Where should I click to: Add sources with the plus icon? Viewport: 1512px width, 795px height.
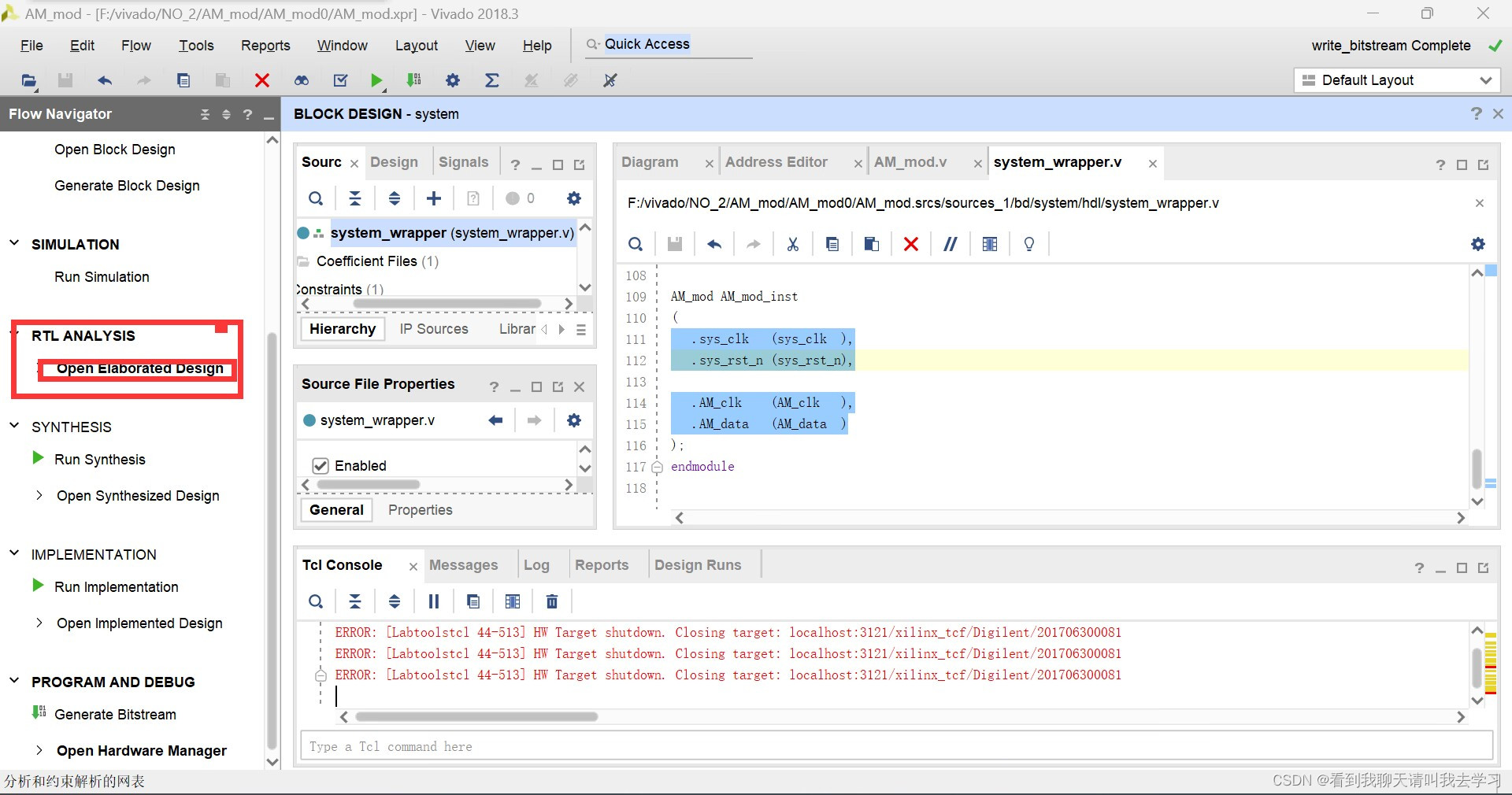click(x=434, y=198)
